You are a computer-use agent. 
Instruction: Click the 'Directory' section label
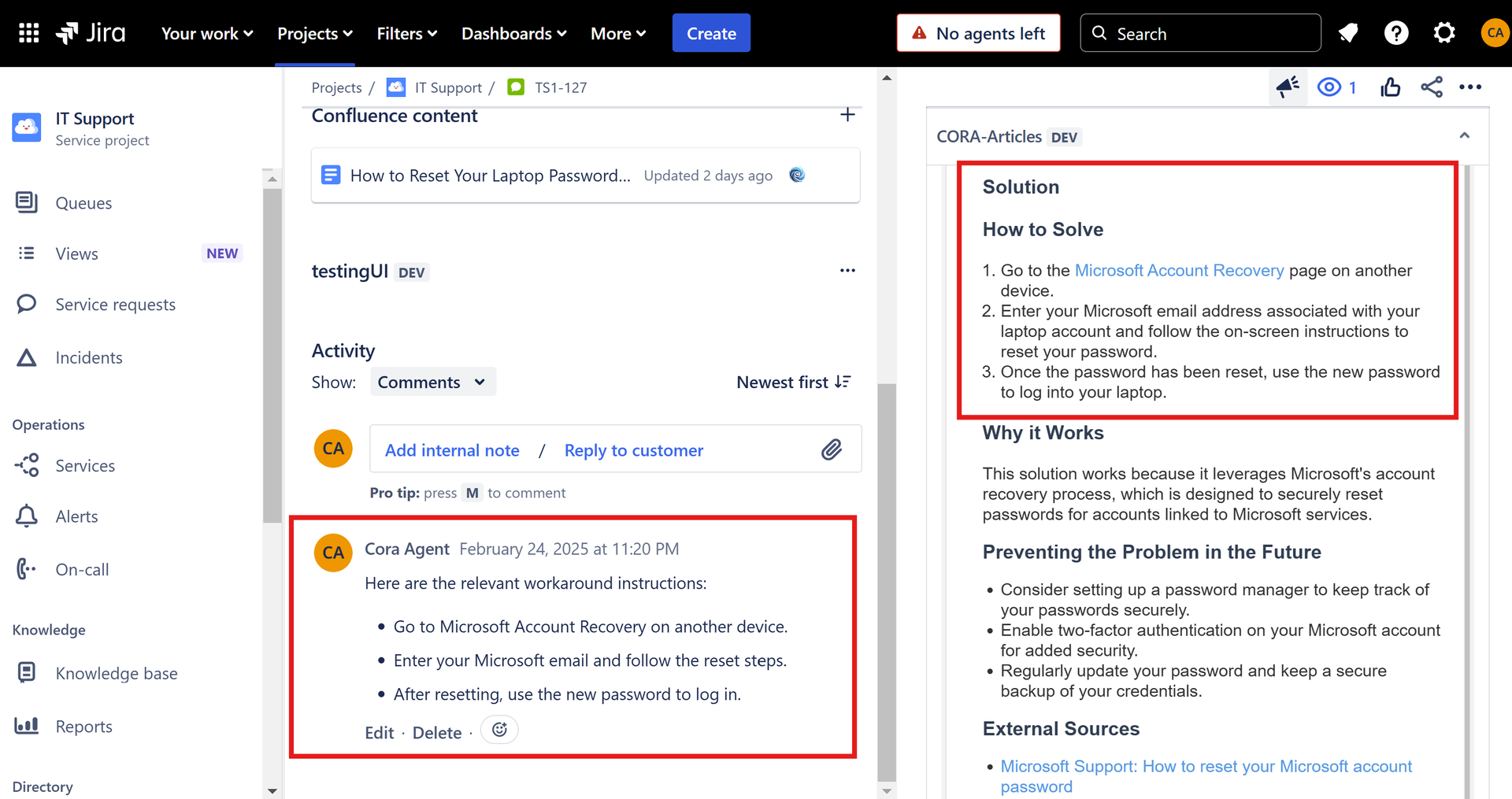43,786
